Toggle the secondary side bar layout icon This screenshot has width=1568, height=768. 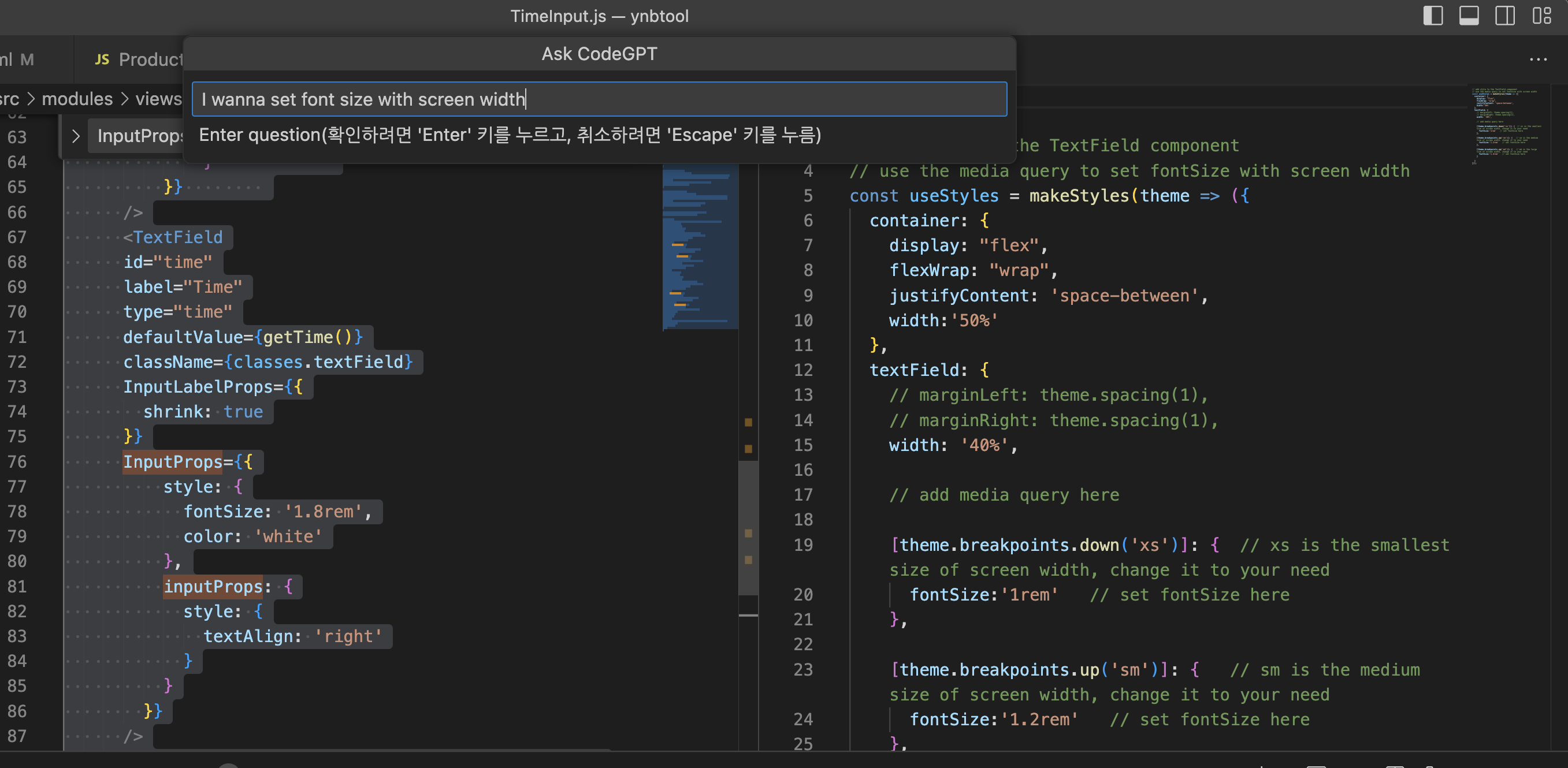pyautogui.click(x=1504, y=15)
